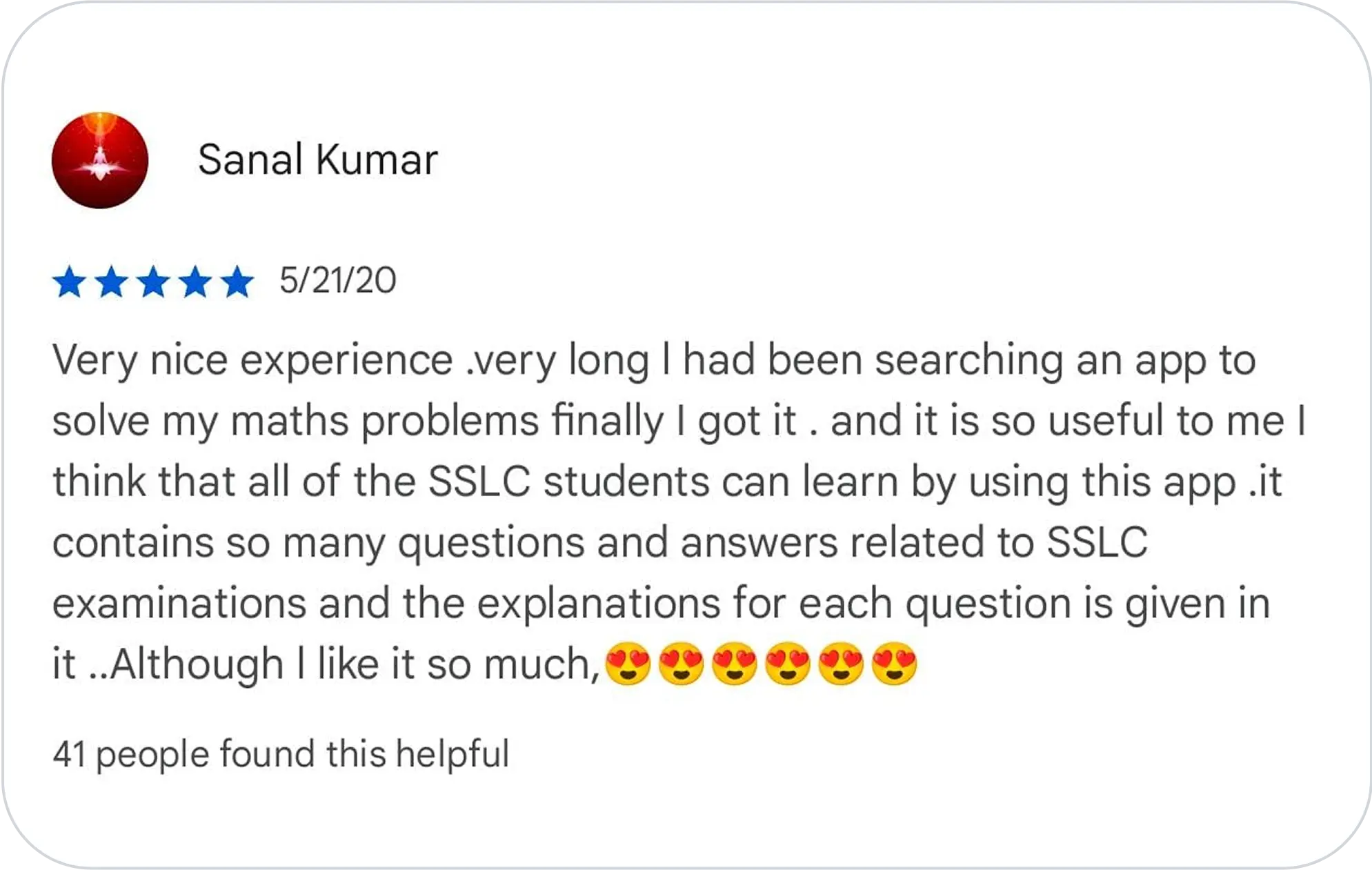Select the fourth blue rating star

[x=196, y=282]
